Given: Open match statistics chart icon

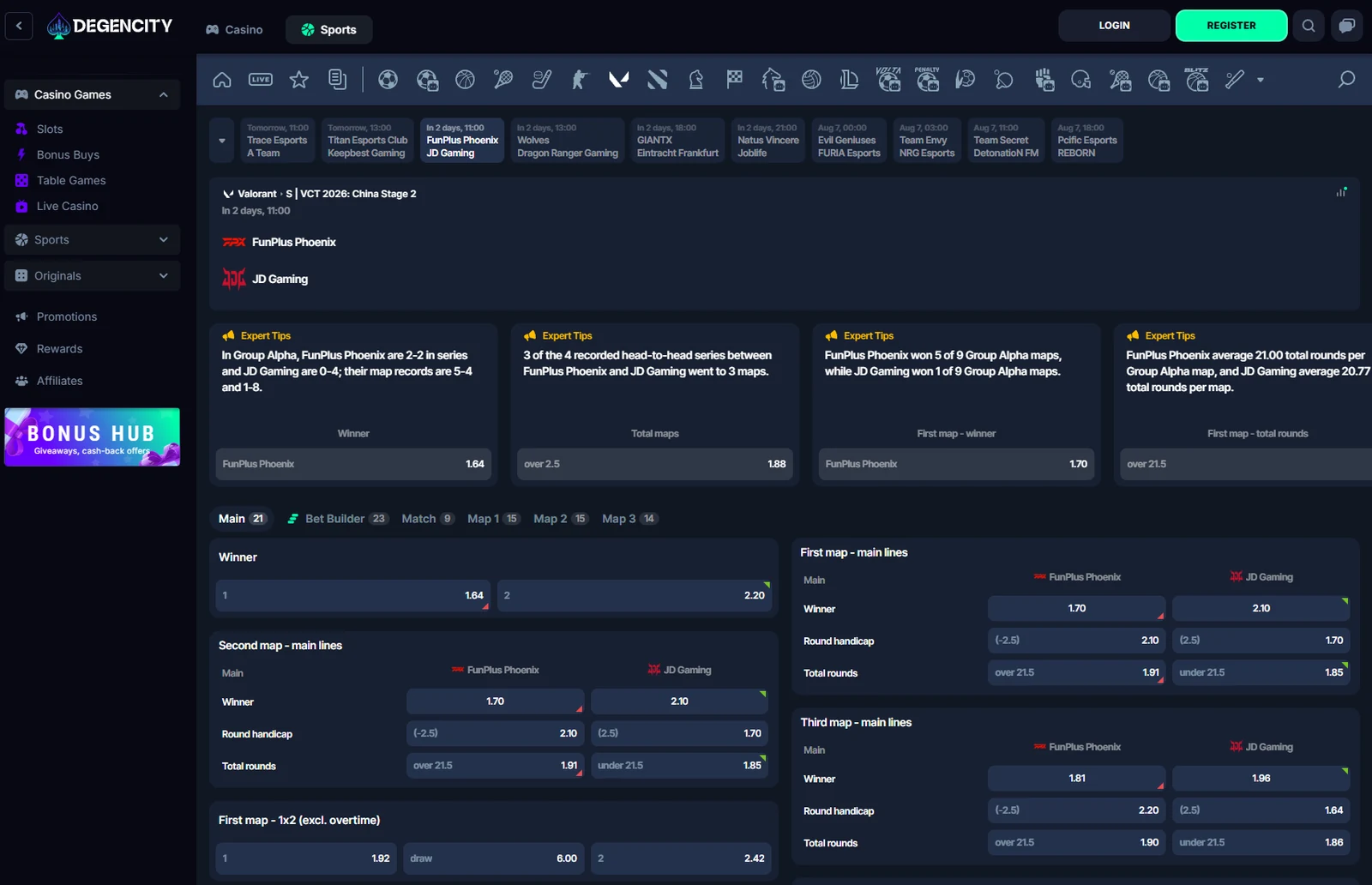Looking at the screenshot, I should pos(1341,192).
